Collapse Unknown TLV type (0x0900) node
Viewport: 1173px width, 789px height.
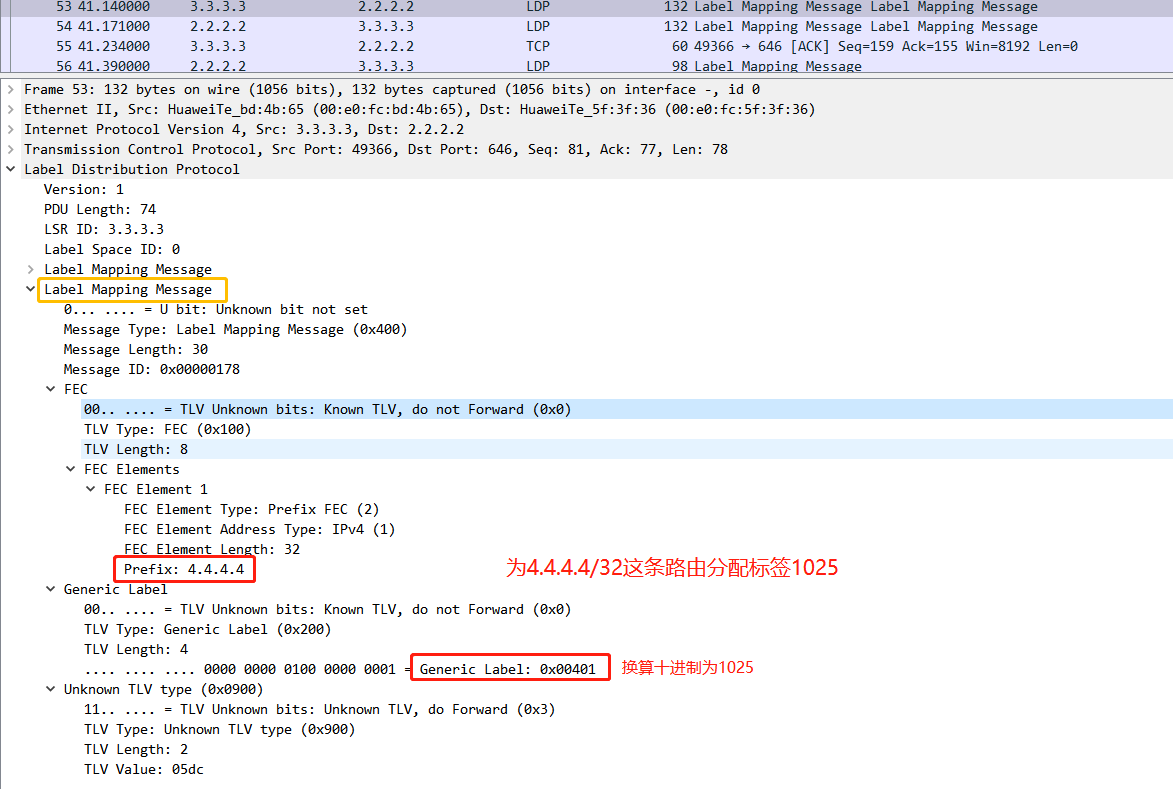pyautogui.click(x=50, y=689)
